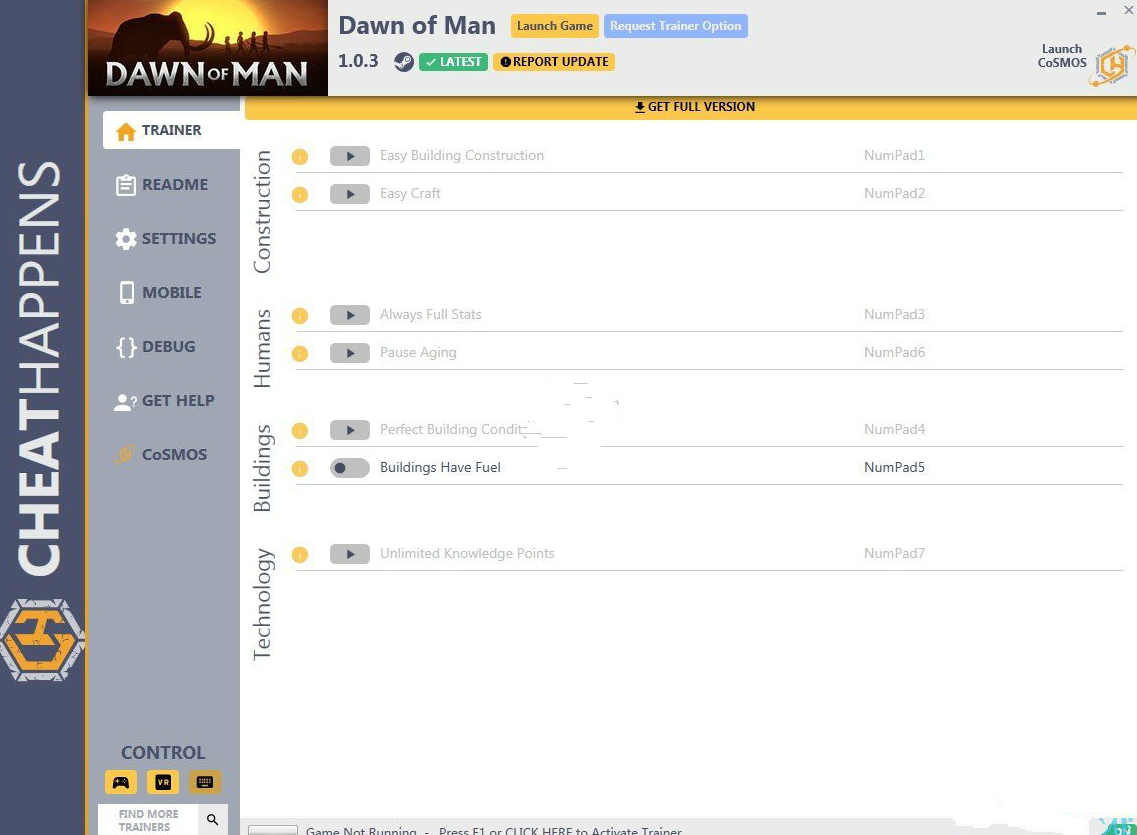Click the info icon for Pause Aging
This screenshot has height=835, width=1137.
click(299, 354)
